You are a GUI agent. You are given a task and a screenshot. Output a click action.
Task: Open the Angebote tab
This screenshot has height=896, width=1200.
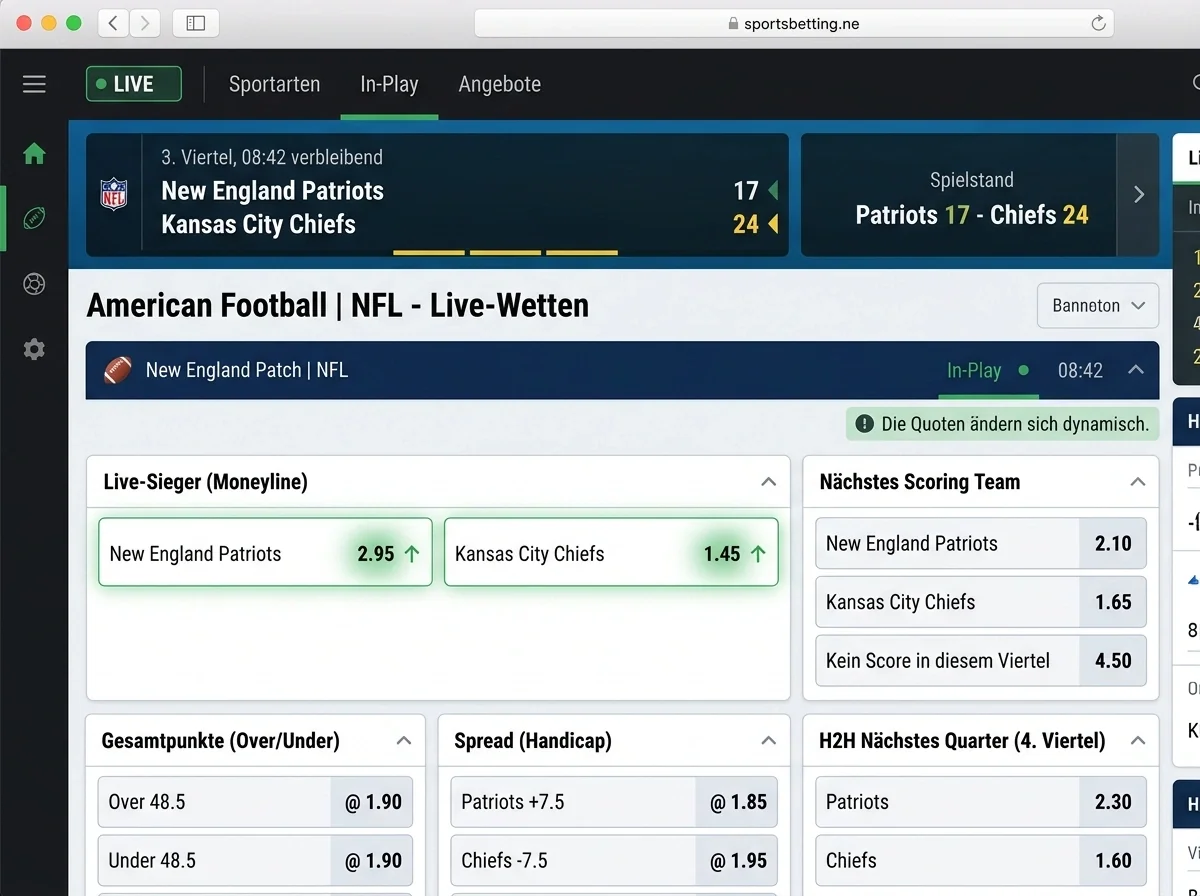[500, 84]
